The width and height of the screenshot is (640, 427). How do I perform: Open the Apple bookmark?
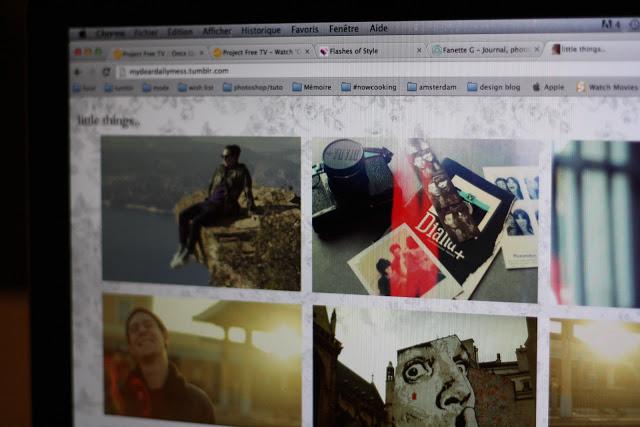[x=549, y=87]
